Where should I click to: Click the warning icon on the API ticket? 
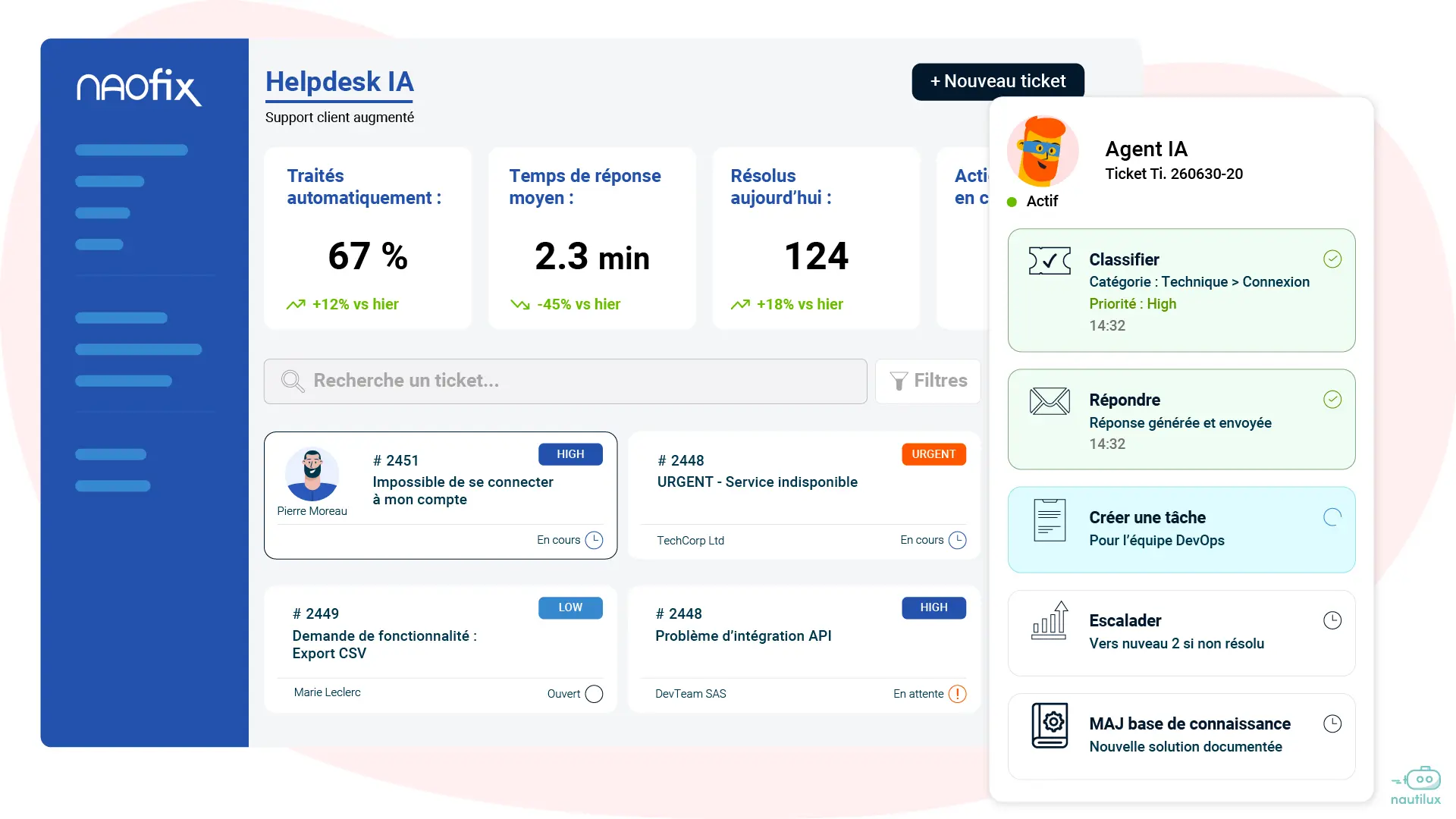click(957, 694)
